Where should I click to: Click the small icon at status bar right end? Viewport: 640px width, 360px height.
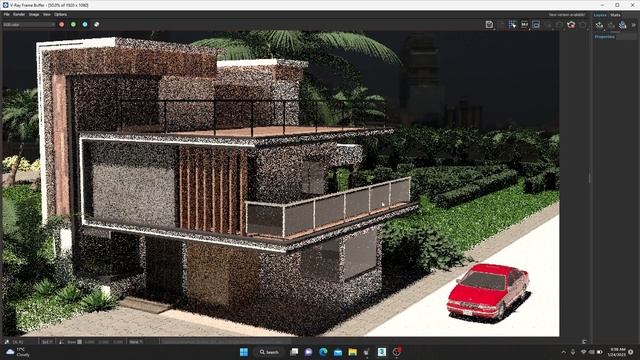584,342
